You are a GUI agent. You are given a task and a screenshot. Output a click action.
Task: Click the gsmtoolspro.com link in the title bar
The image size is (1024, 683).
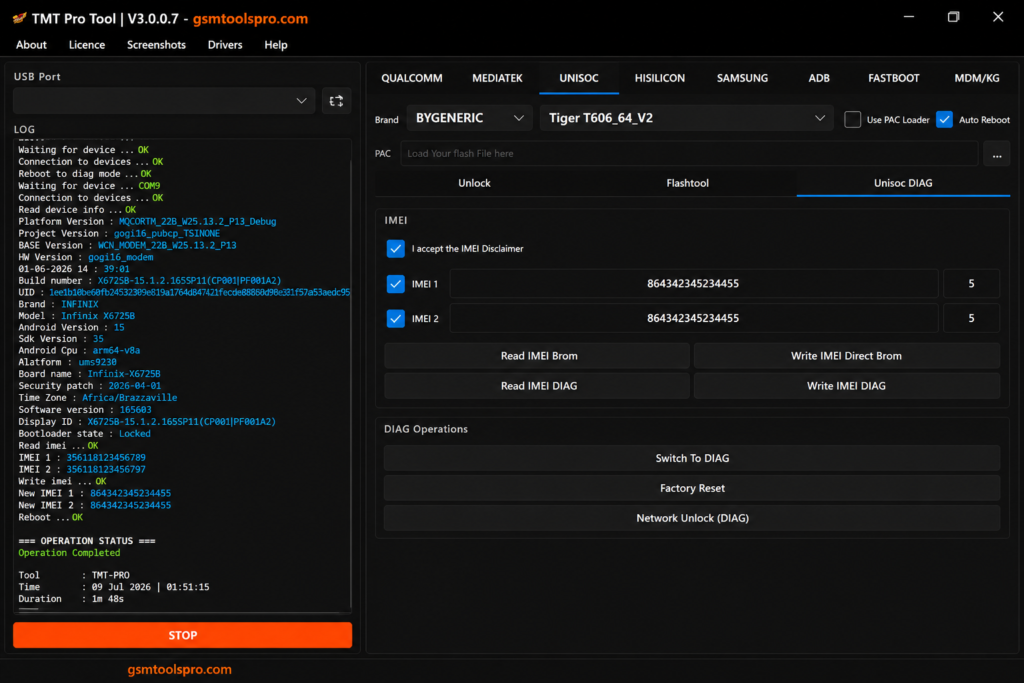pos(250,19)
